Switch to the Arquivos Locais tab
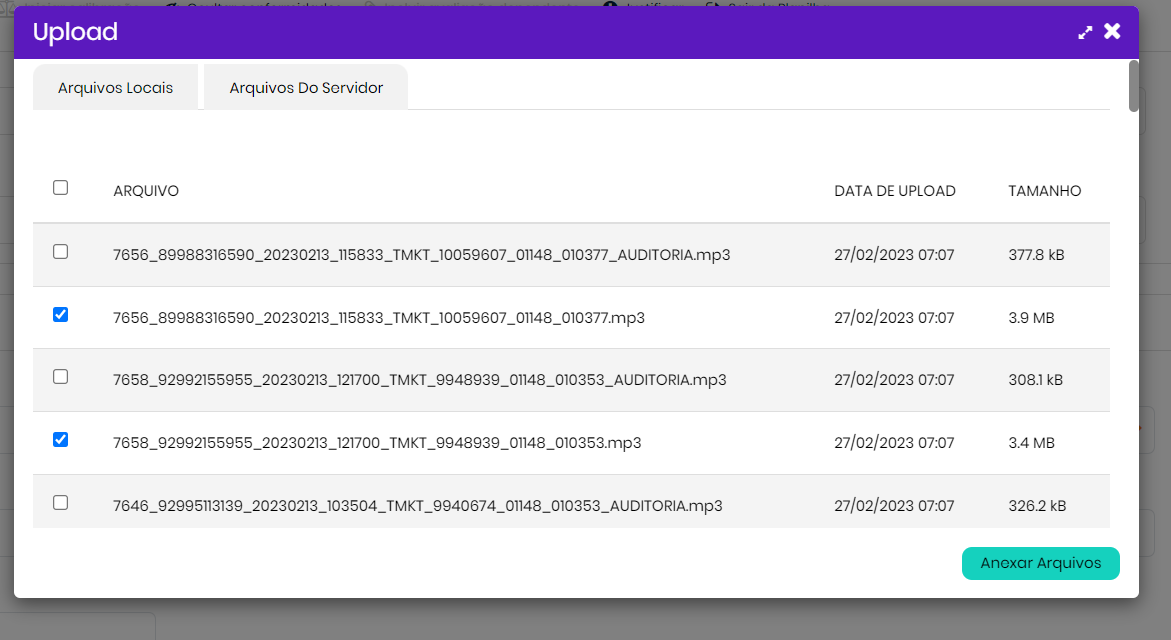 pyautogui.click(x=115, y=88)
